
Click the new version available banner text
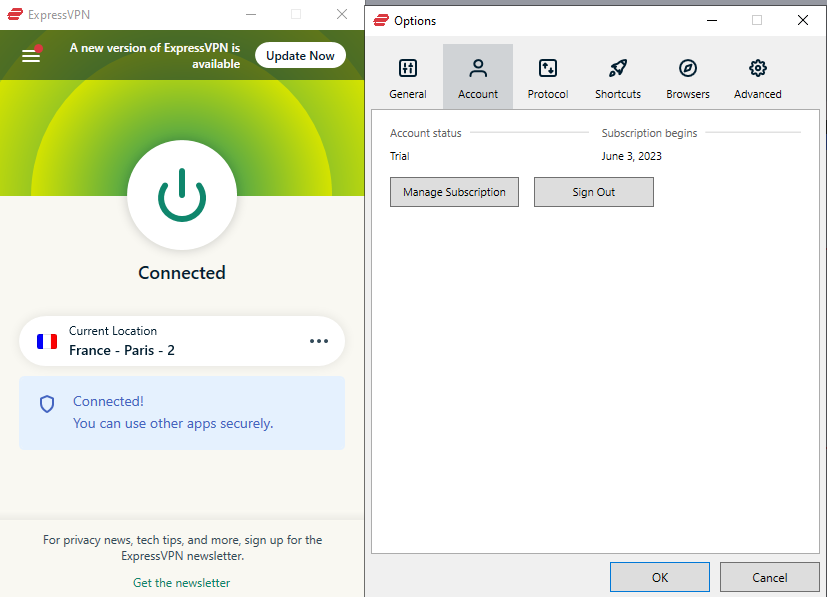point(155,55)
